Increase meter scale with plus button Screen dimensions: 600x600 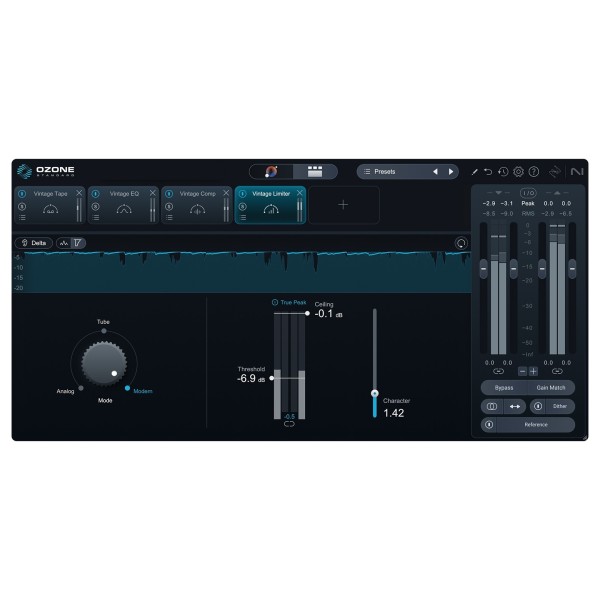533,371
